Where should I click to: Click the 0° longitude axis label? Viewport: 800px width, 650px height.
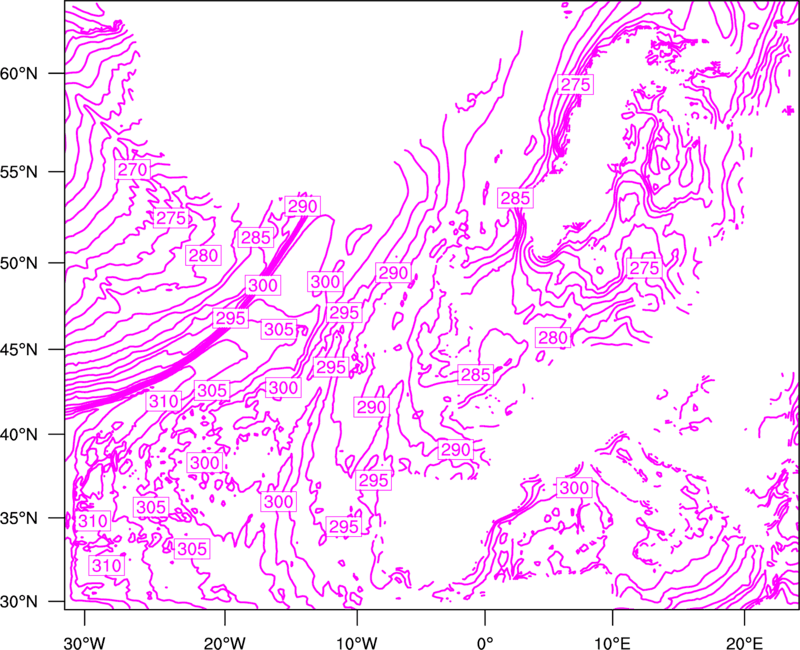[485, 643]
